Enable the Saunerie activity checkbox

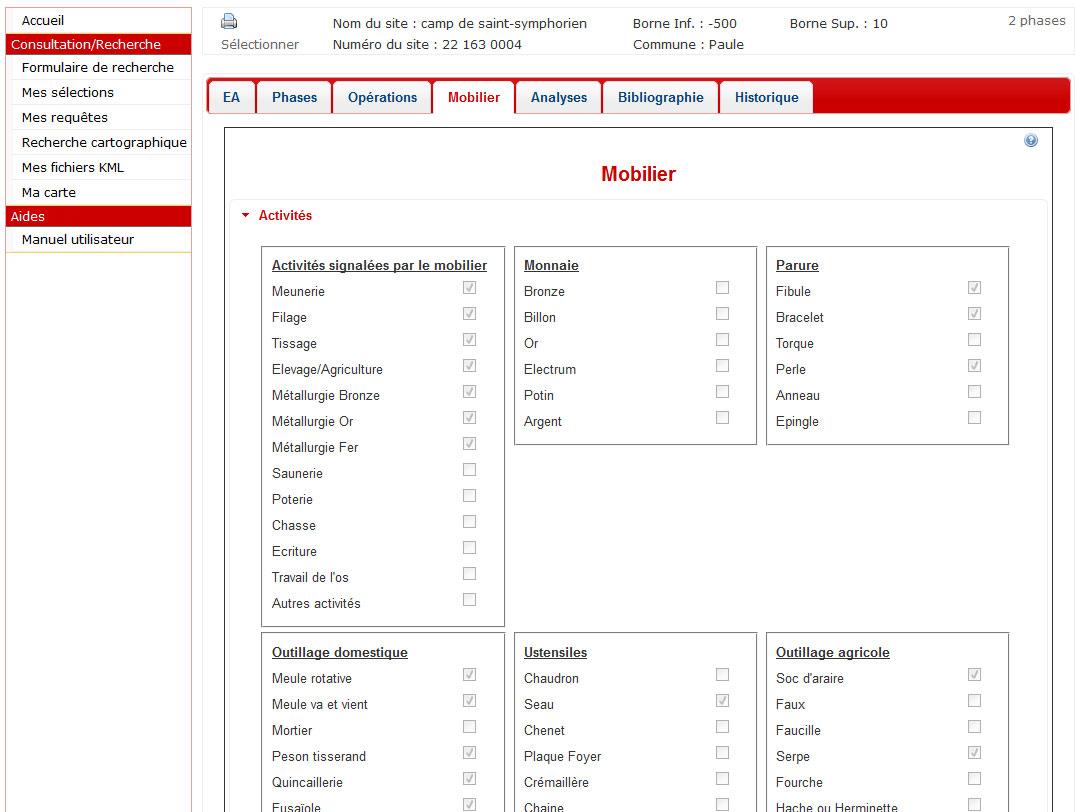pyautogui.click(x=469, y=470)
